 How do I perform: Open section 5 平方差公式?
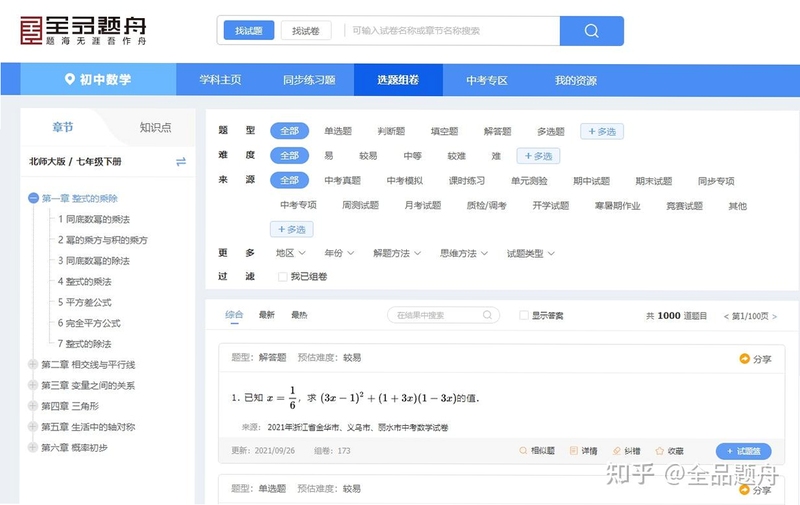[84, 302]
